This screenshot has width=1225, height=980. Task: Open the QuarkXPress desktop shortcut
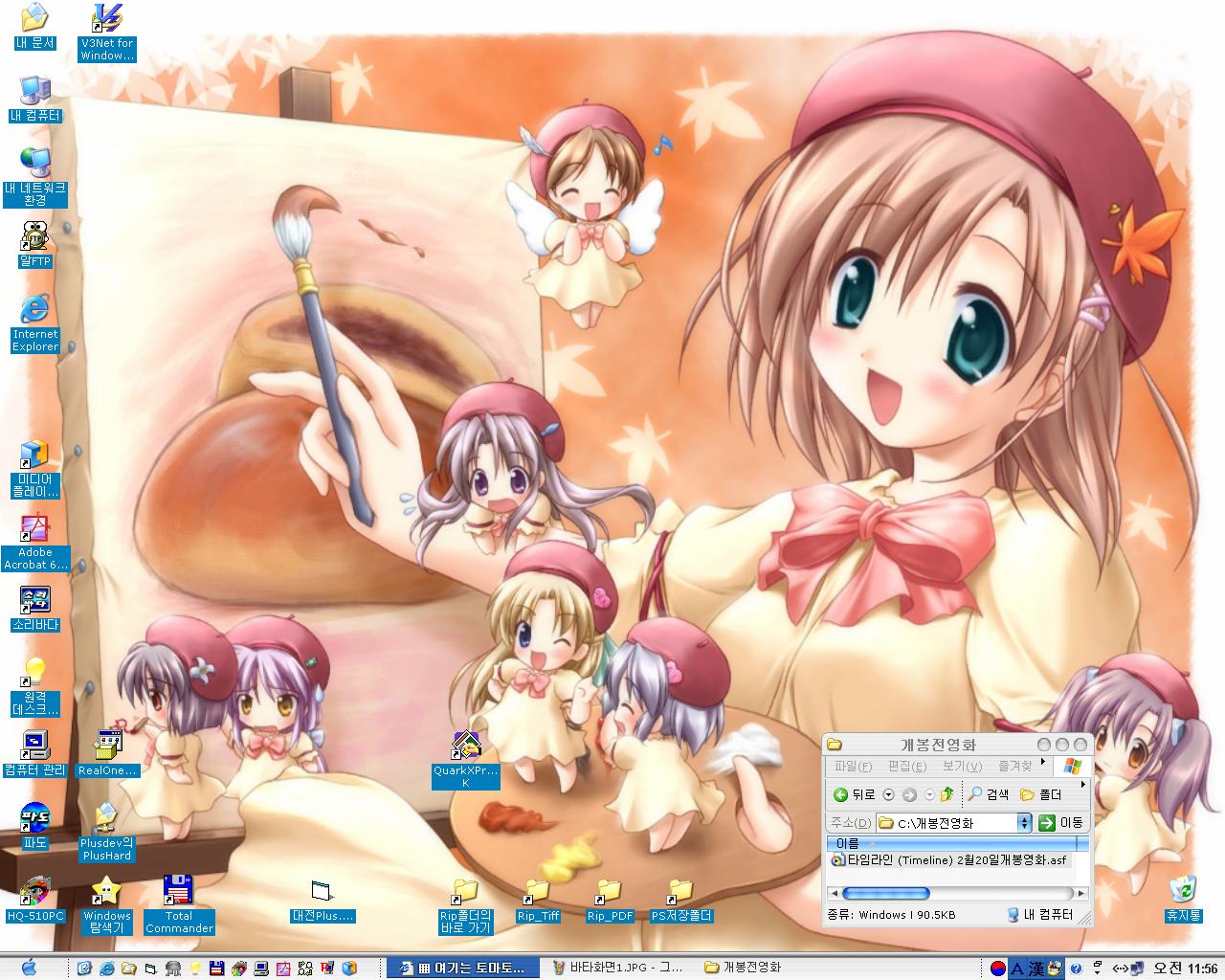tap(466, 746)
